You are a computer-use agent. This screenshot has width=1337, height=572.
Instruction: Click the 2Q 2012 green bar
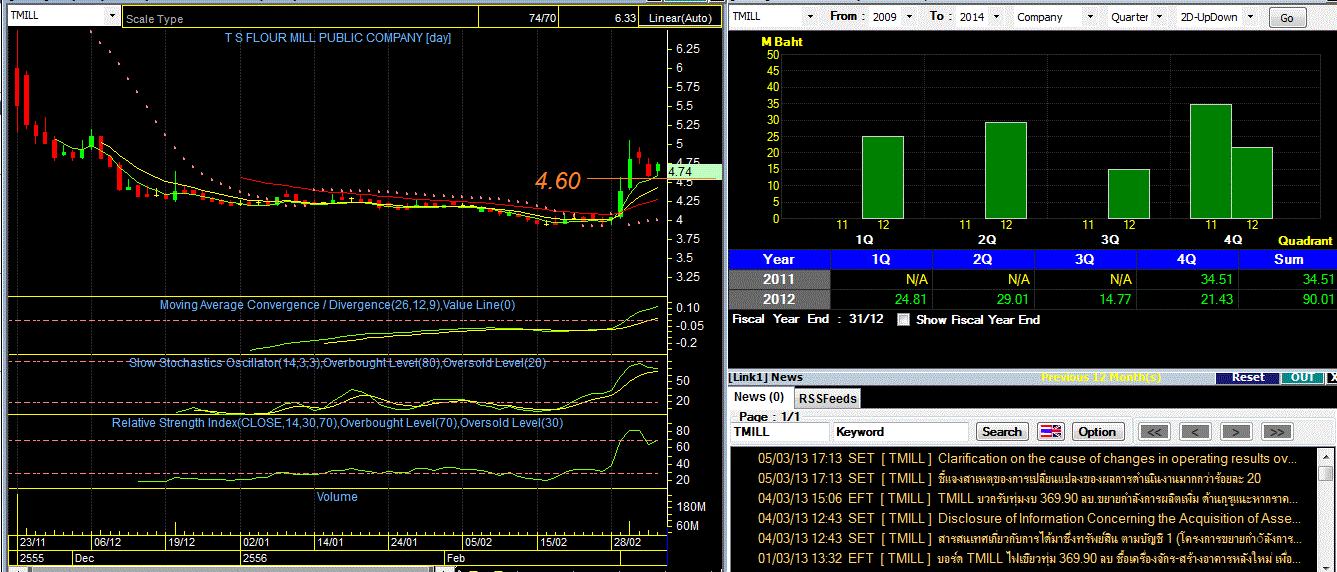pyautogui.click(x=1006, y=170)
